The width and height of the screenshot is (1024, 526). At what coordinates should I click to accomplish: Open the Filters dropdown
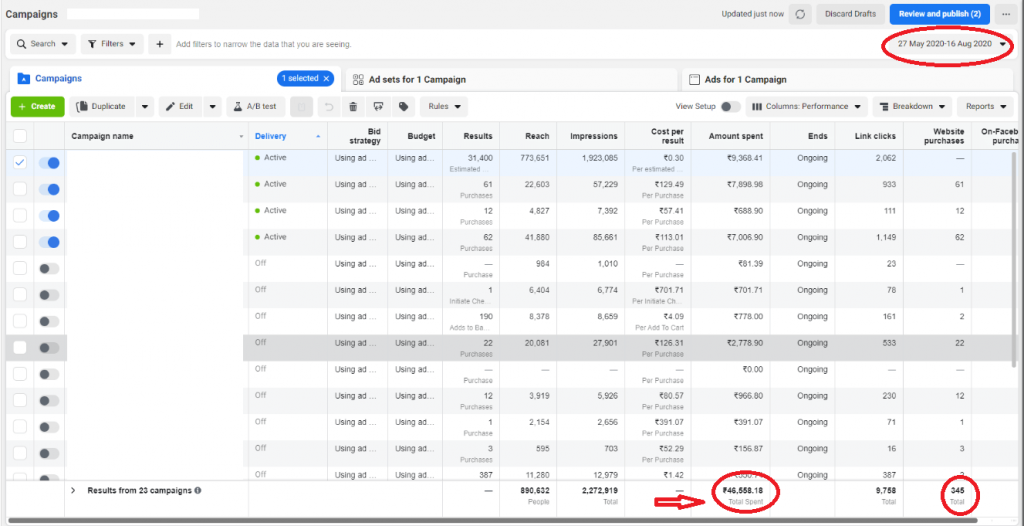tap(112, 44)
